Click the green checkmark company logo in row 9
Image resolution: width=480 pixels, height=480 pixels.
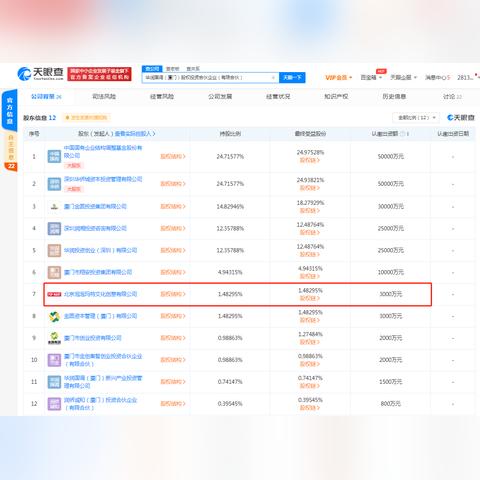coord(54,338)
